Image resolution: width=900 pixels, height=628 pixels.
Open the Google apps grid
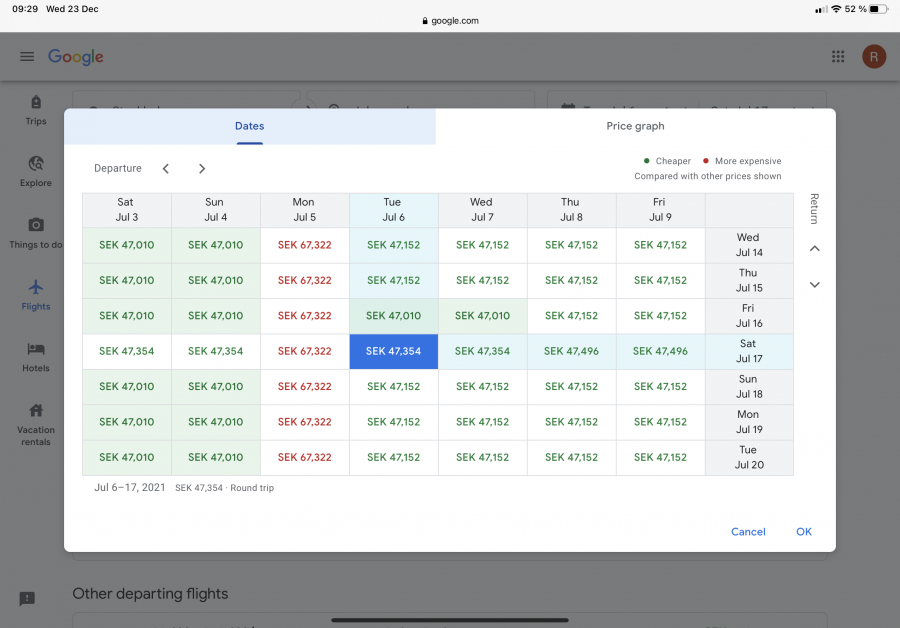click(x=838, y=57)
